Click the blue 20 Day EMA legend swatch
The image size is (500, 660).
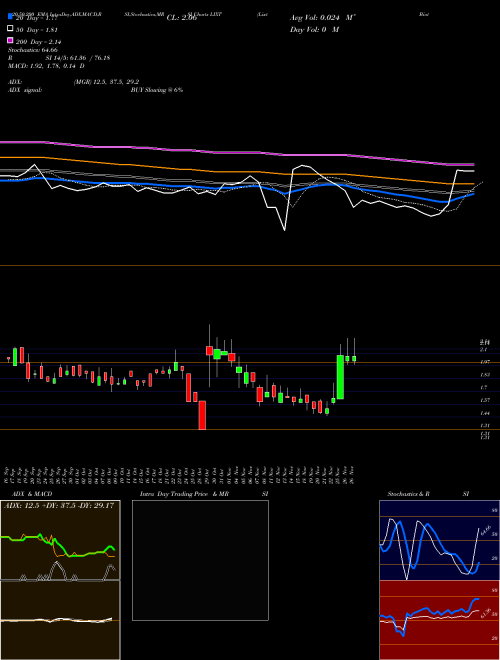click(10, 17)
